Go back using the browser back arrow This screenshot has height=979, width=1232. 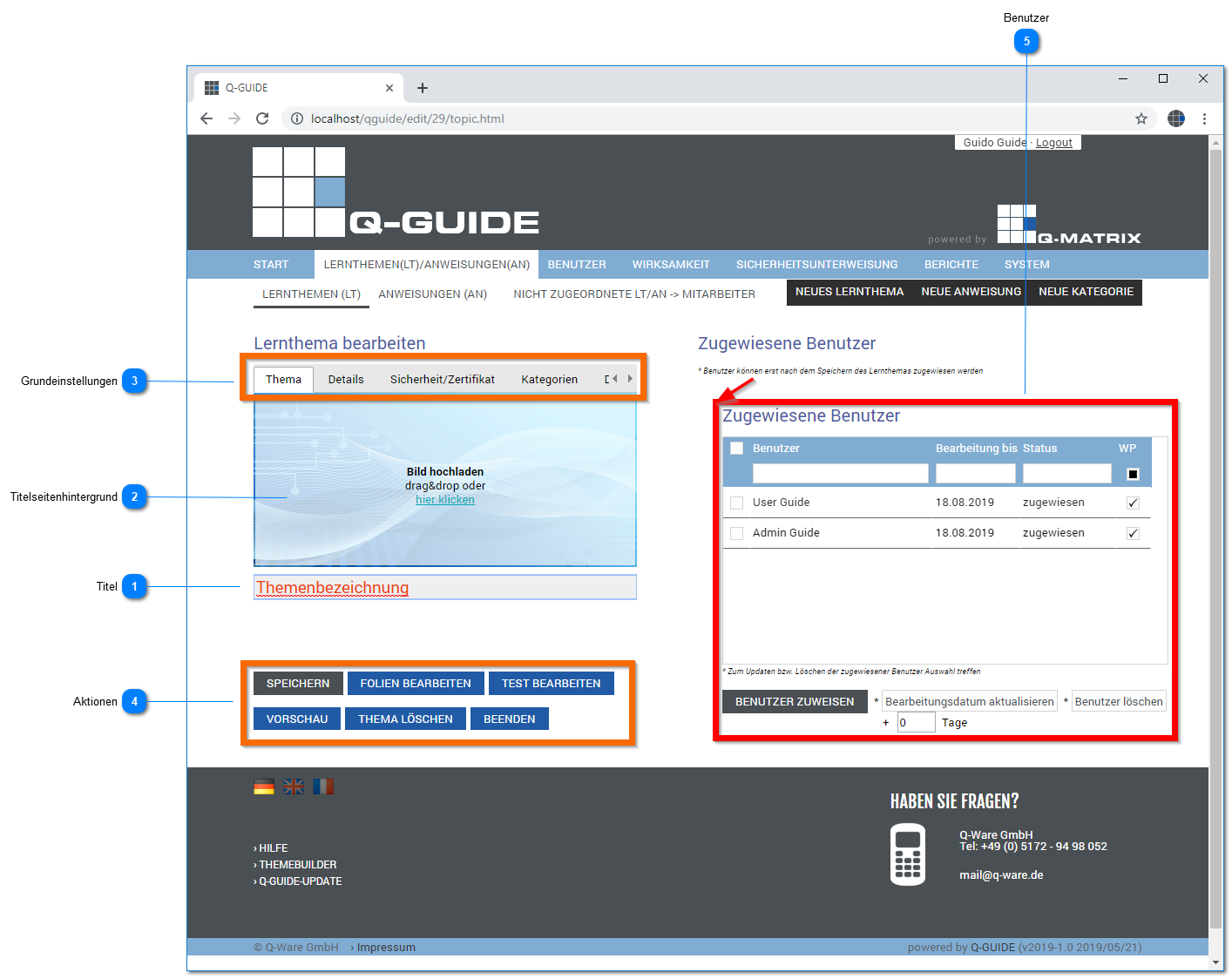[x=206, y=118]
